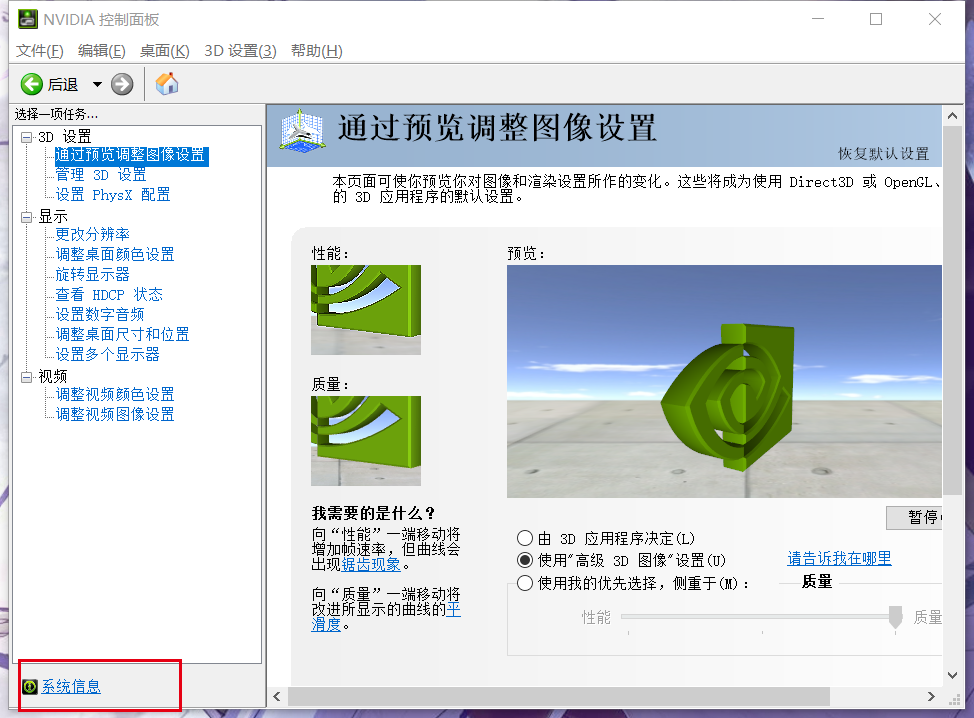This screenshot has width=974, height=718.
Task: Click the NVIDIA title bar app icon
Action: (x=27, y=19)
